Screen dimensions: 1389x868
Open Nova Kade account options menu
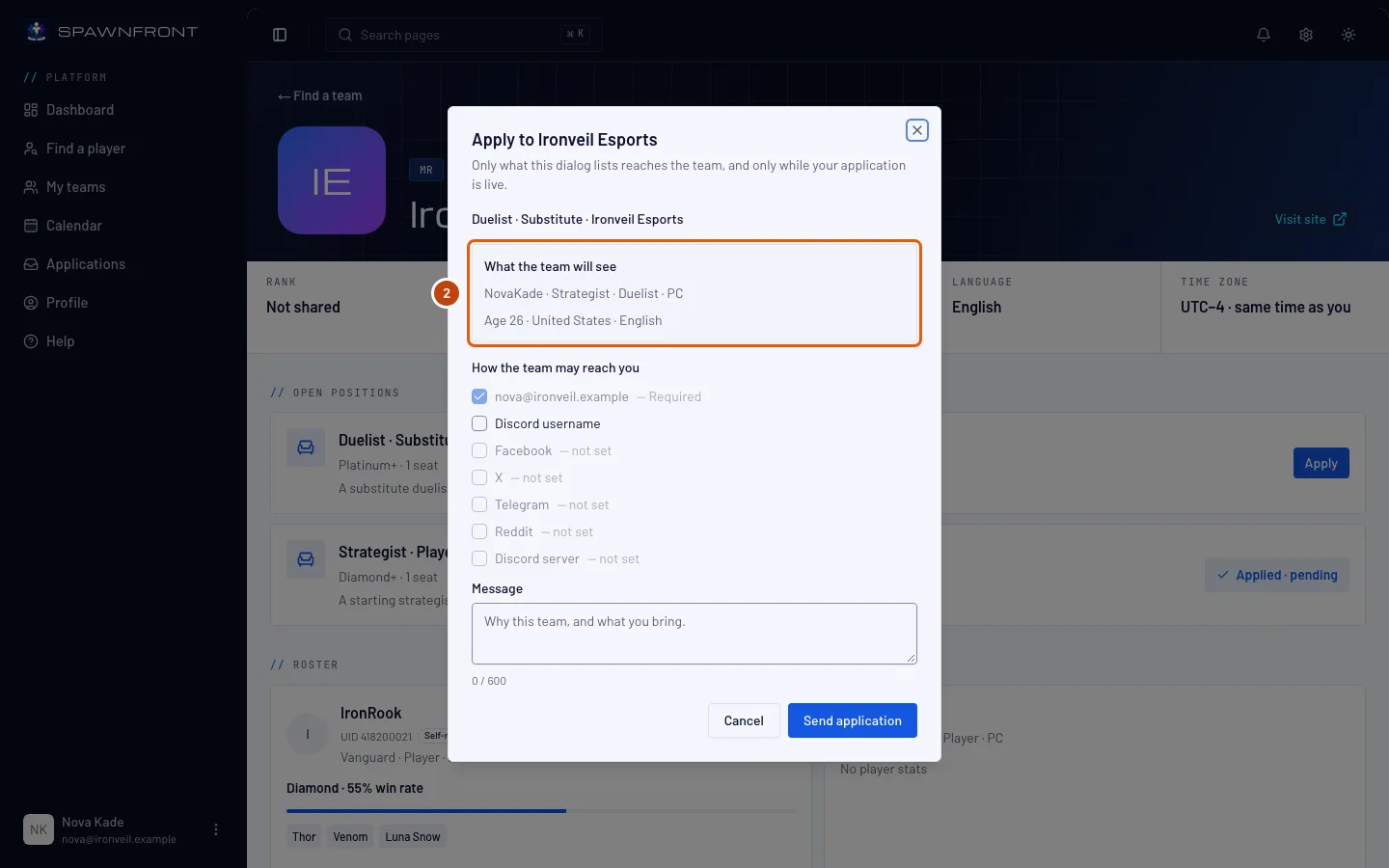pyautogui.click(x=216, y=829)
